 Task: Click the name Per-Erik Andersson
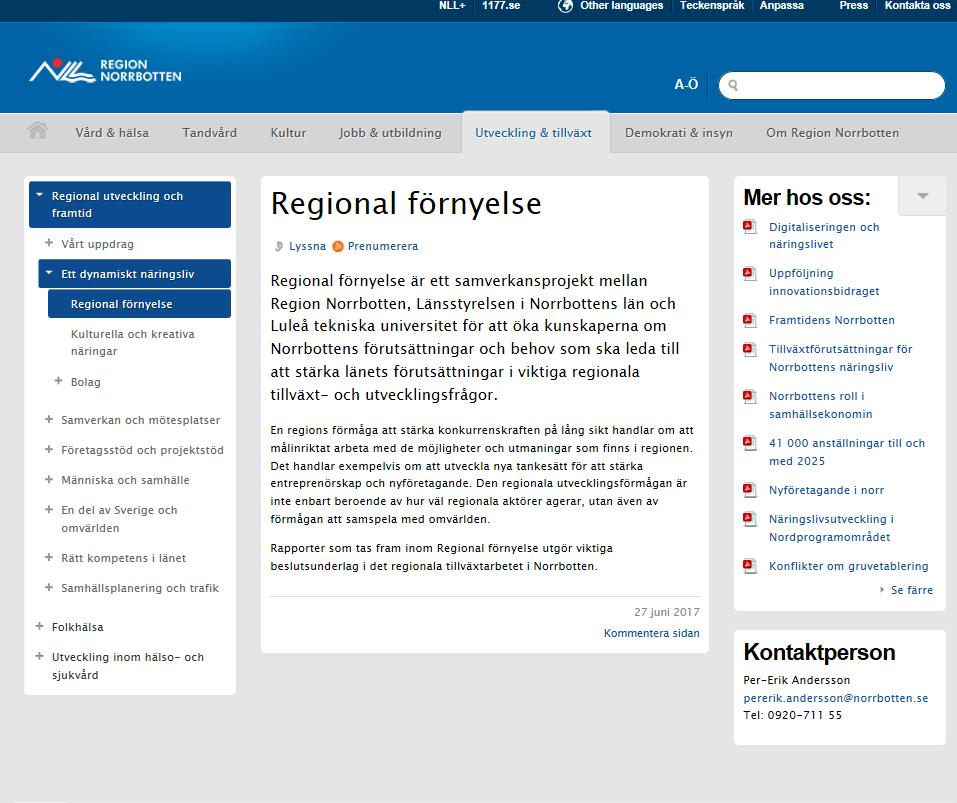(x=796, y=680)
